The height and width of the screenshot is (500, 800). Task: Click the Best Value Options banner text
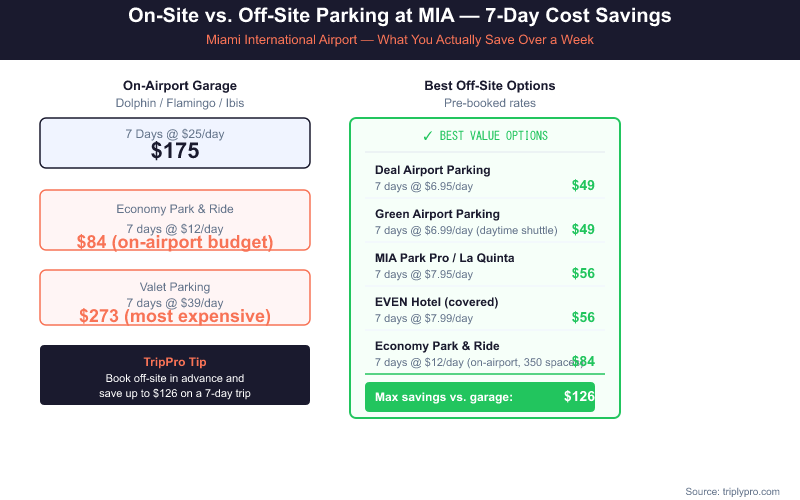pyautogui.click(x=494, y=136)
